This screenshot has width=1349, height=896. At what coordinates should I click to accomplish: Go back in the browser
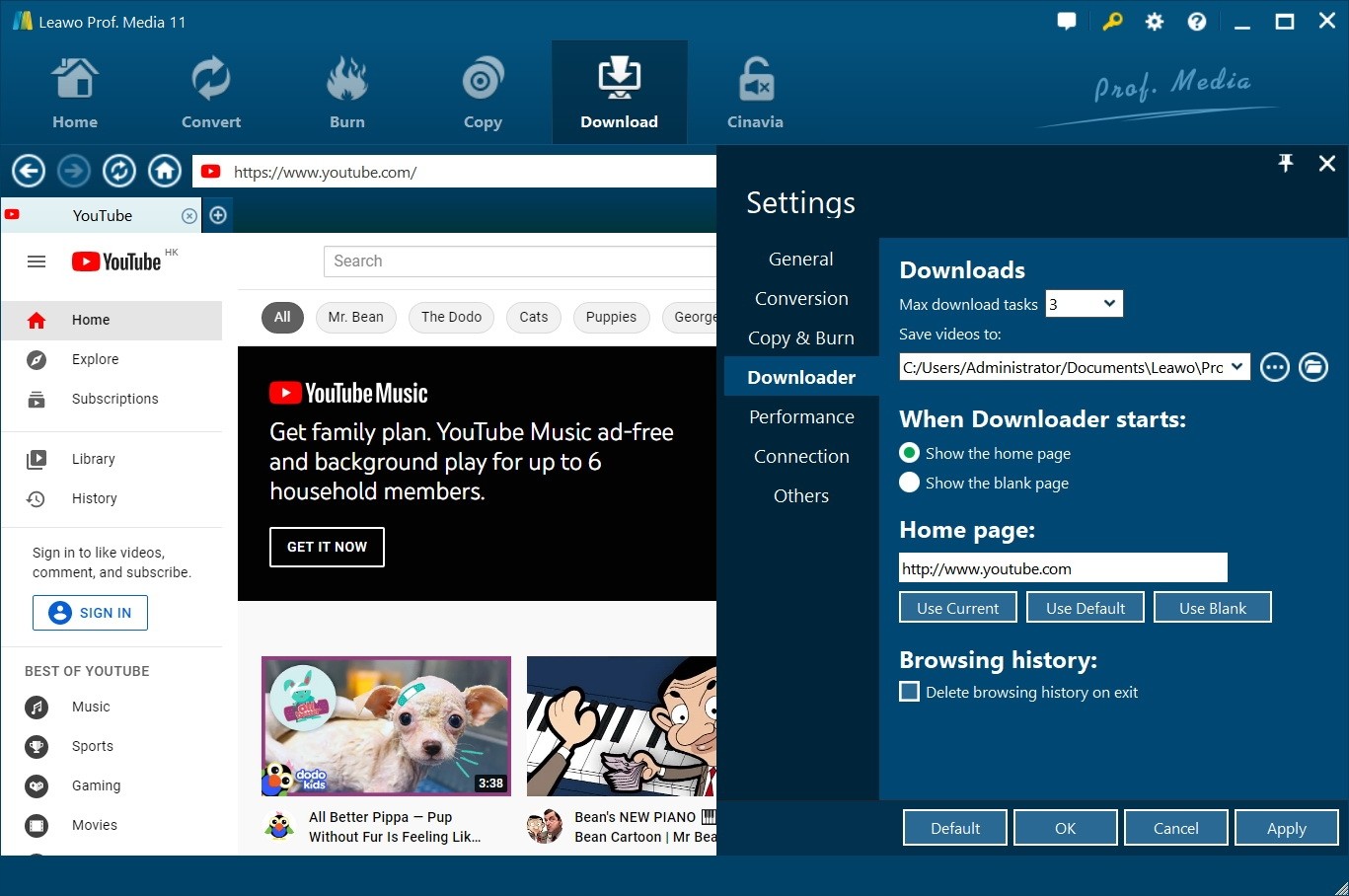[x=29, y=171]
